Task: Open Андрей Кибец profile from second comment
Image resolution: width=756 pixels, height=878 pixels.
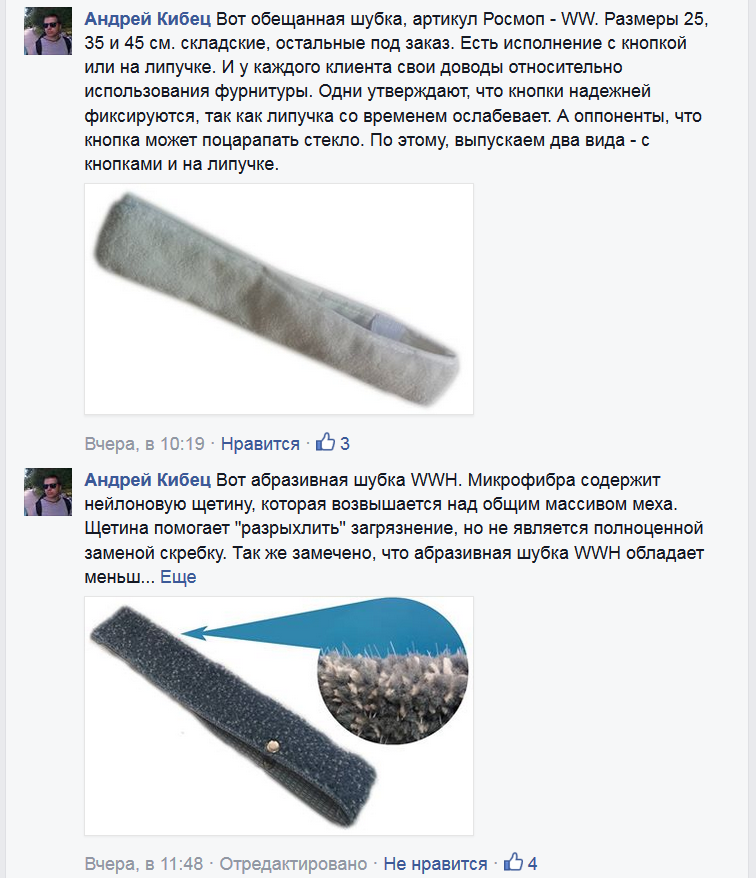Action: [147, 480]
